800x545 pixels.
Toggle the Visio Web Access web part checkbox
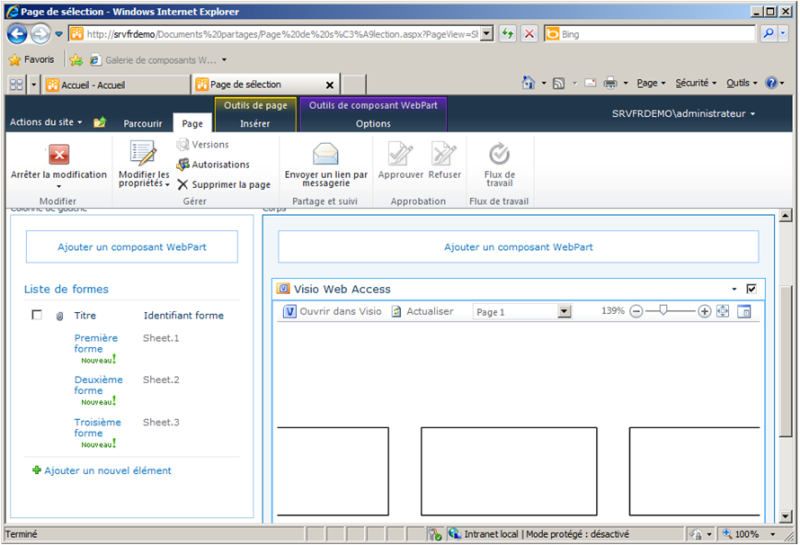(x=751, y=289)
